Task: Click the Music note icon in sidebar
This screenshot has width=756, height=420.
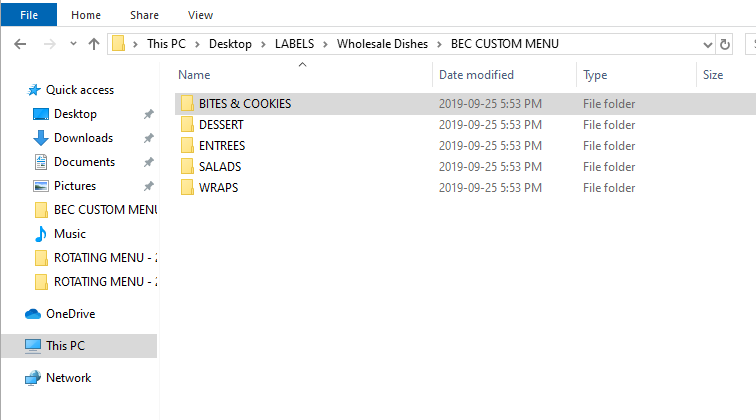Action: (41, 234)
